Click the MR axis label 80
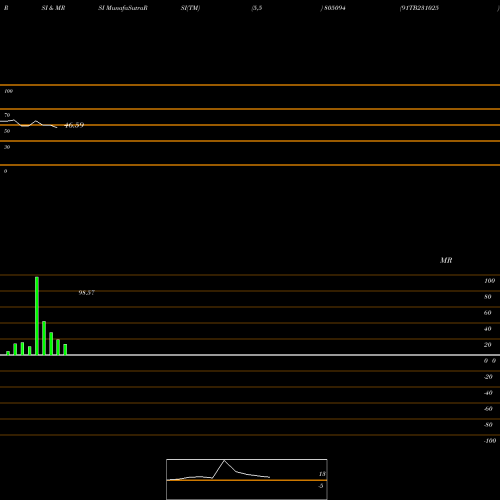Screen dimensions: 500x500 pos(488,297)
